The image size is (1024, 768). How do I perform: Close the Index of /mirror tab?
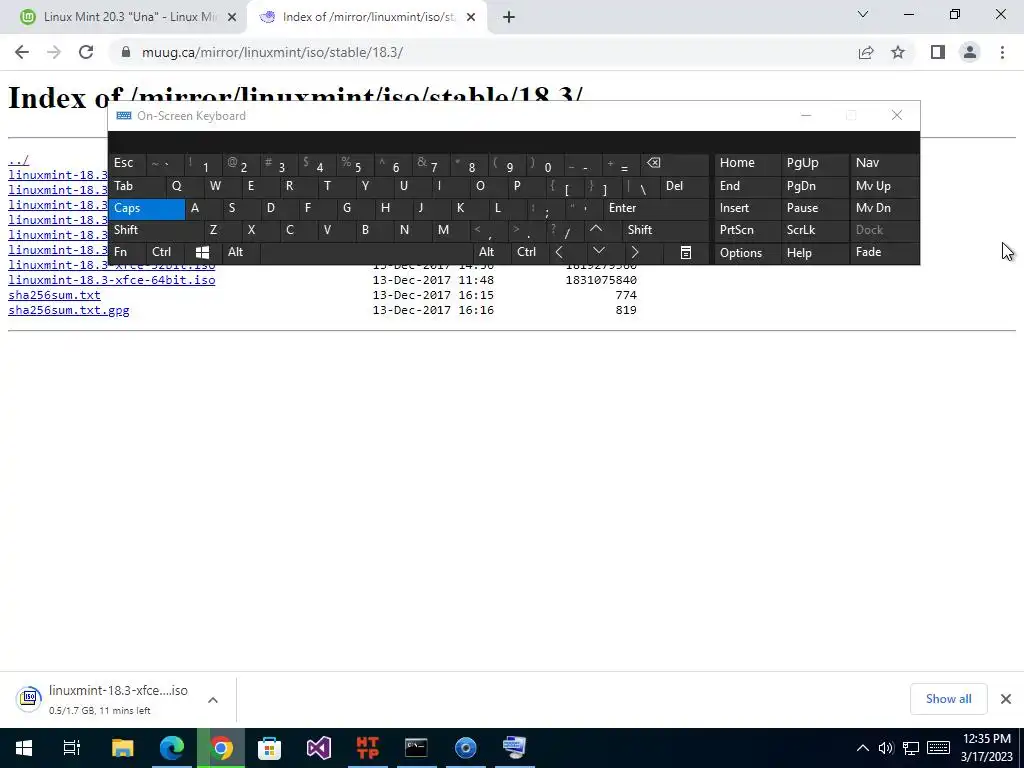tap(471, 18)
